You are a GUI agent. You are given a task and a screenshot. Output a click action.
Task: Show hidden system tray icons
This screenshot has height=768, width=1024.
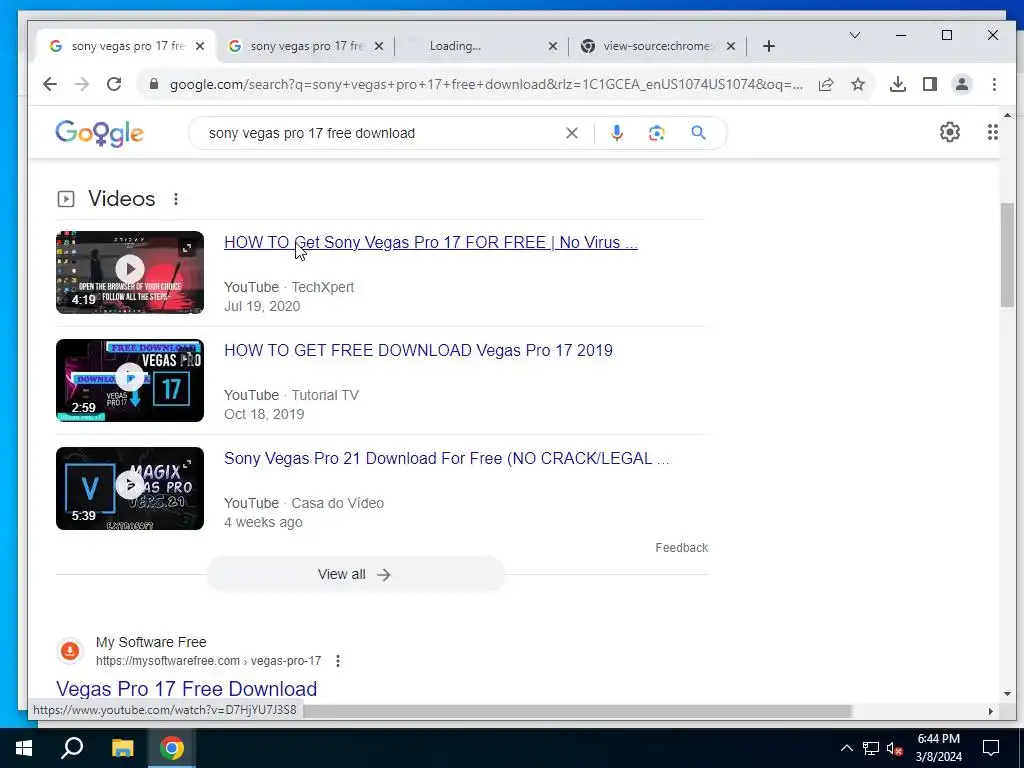point(846,748)
